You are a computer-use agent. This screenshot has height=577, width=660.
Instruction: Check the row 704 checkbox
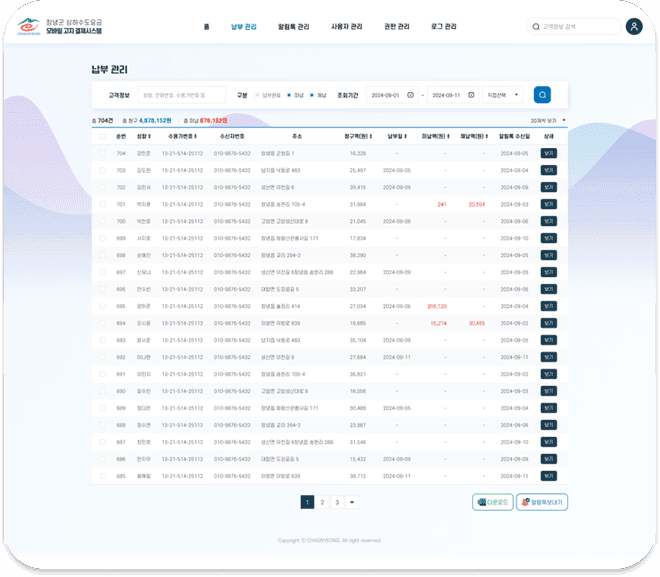[x=103, y=153]
